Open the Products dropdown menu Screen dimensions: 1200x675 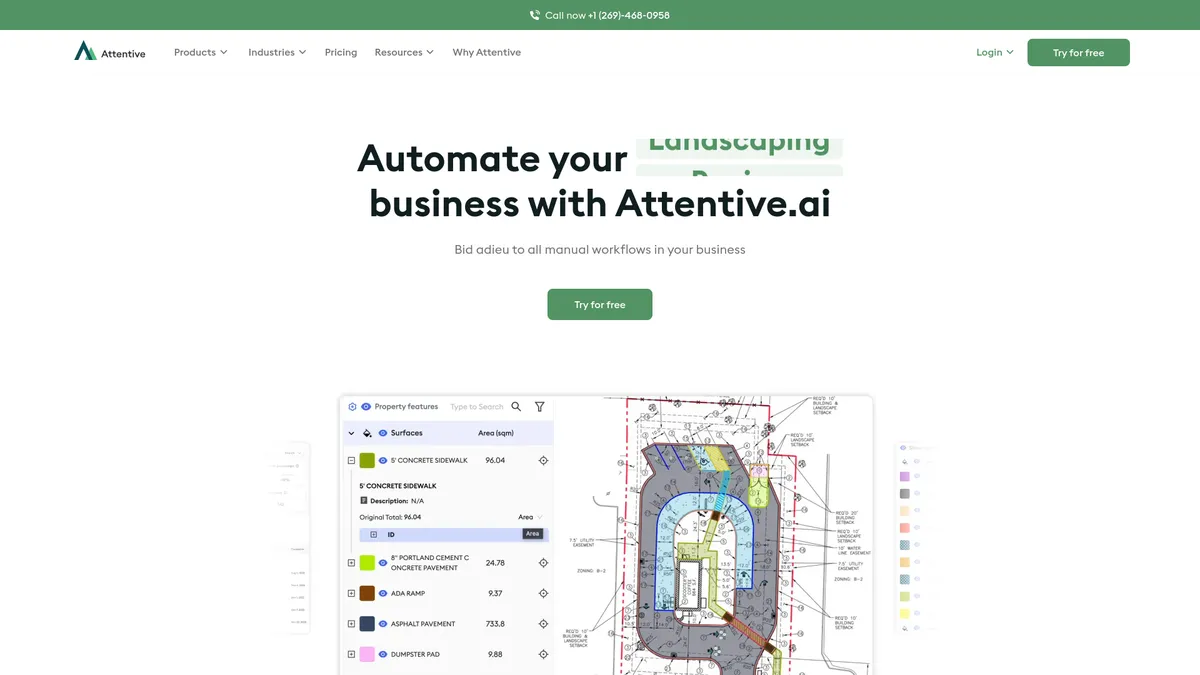coord(200,52)
